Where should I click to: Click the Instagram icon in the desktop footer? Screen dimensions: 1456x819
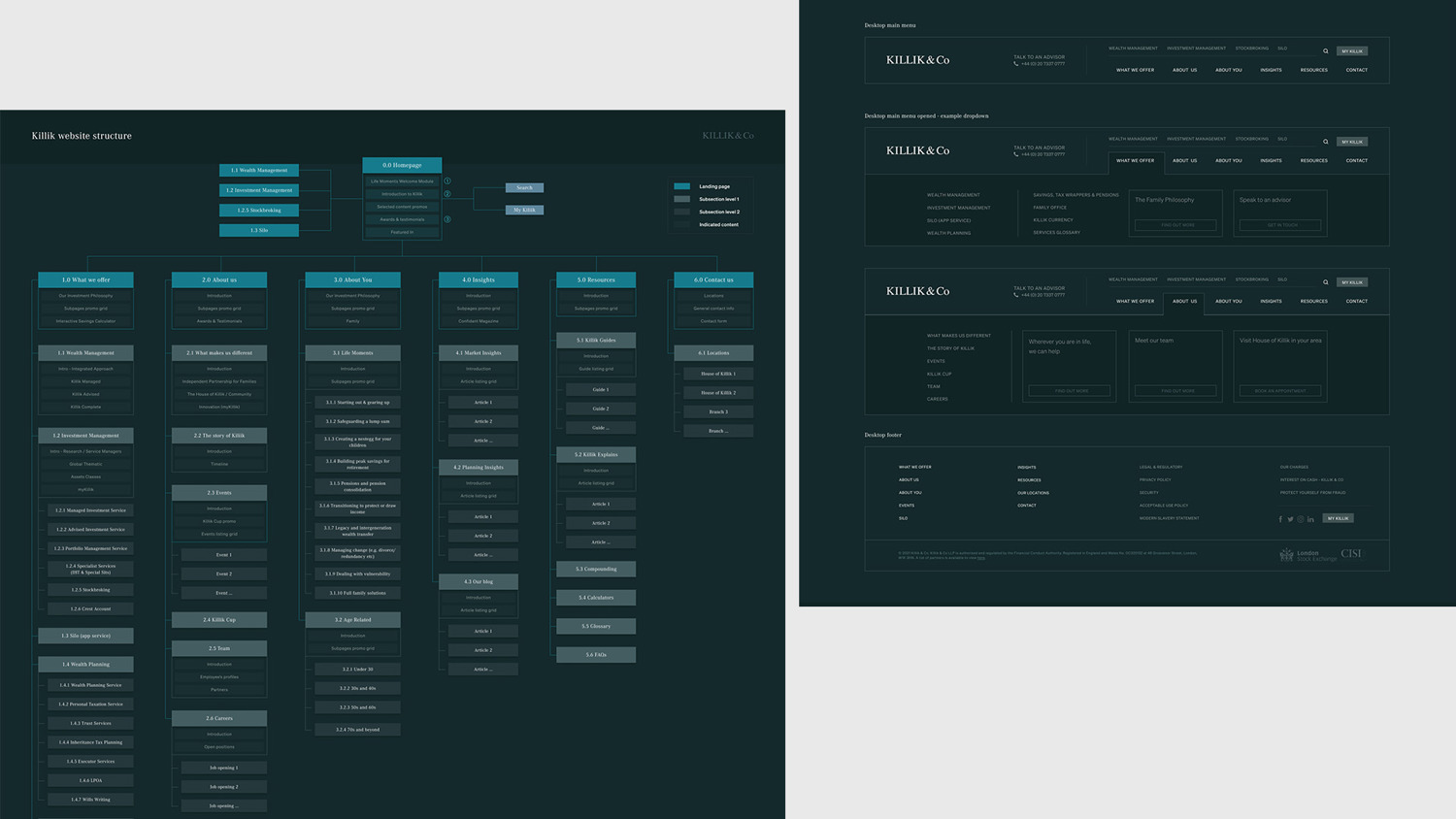tap(1301, 519)
